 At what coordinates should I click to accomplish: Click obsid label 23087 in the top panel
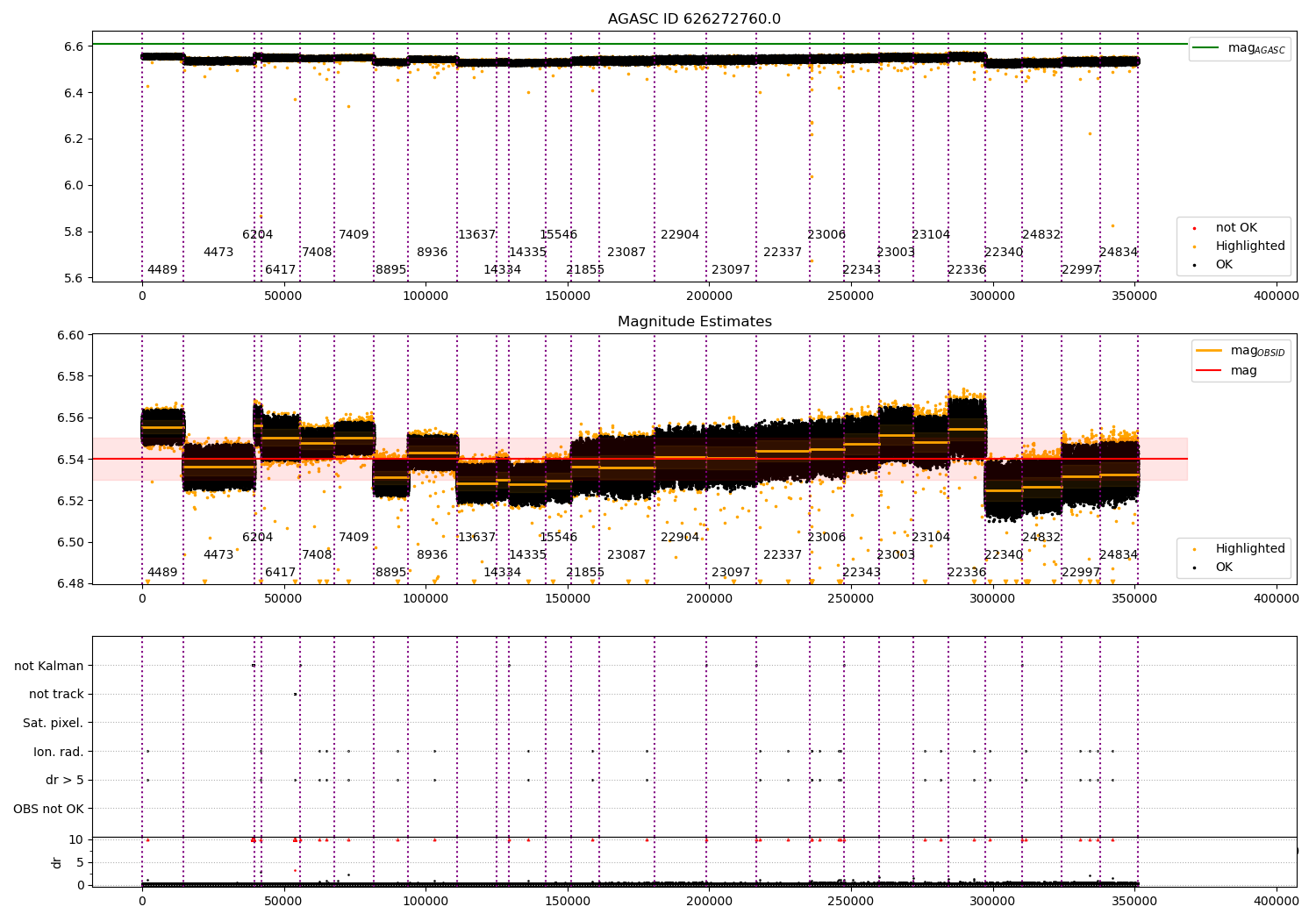[626, 253]
